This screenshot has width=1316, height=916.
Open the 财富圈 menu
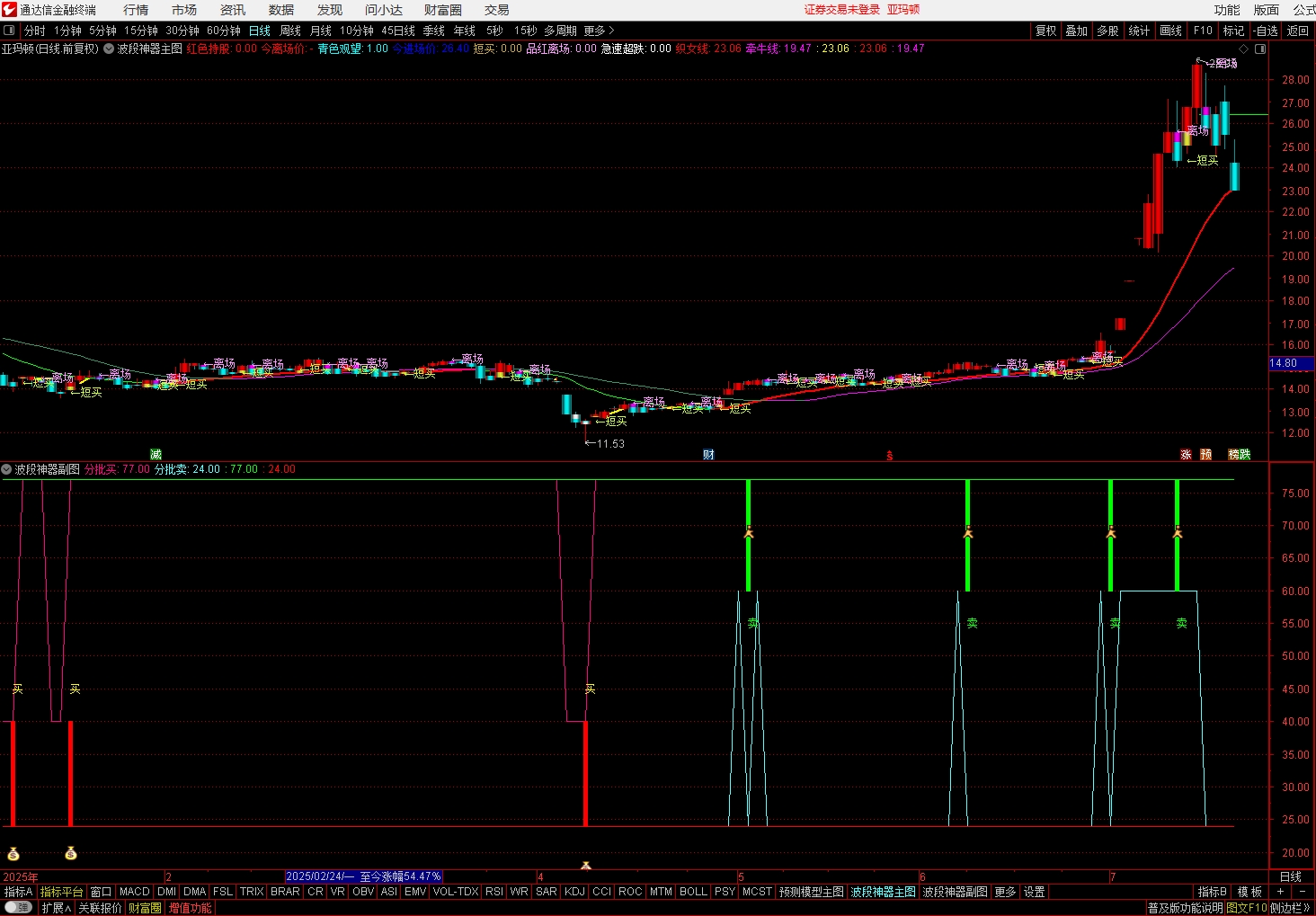click(x=443, y=10)
